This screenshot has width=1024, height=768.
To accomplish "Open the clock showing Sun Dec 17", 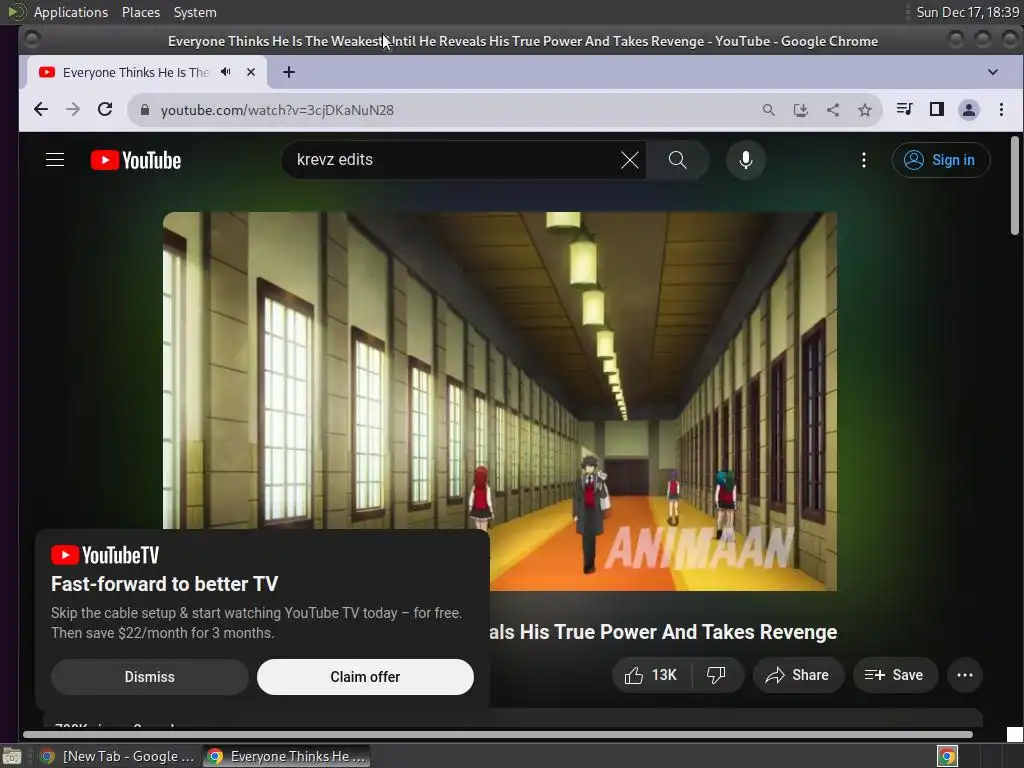I will click(967, 12).
